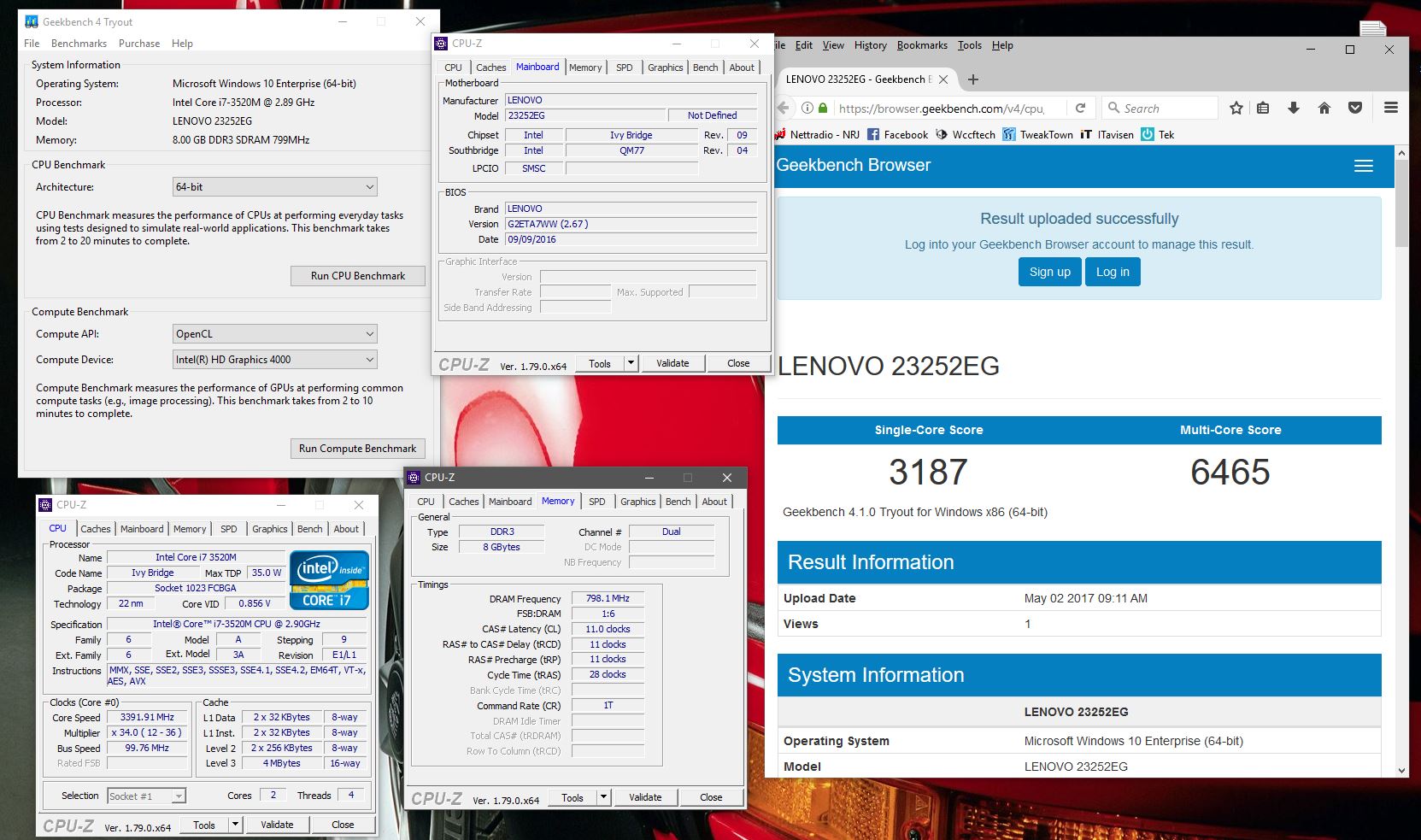Run the CPU Benchmark
This screenshot has width=1421, height=840.
(x=358, y=276)
